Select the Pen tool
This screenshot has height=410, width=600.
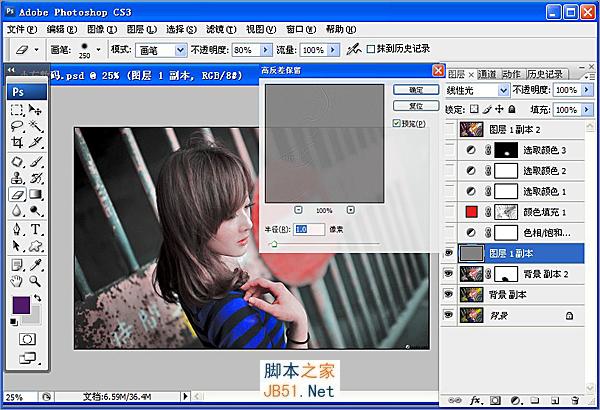tap(17, 229)
